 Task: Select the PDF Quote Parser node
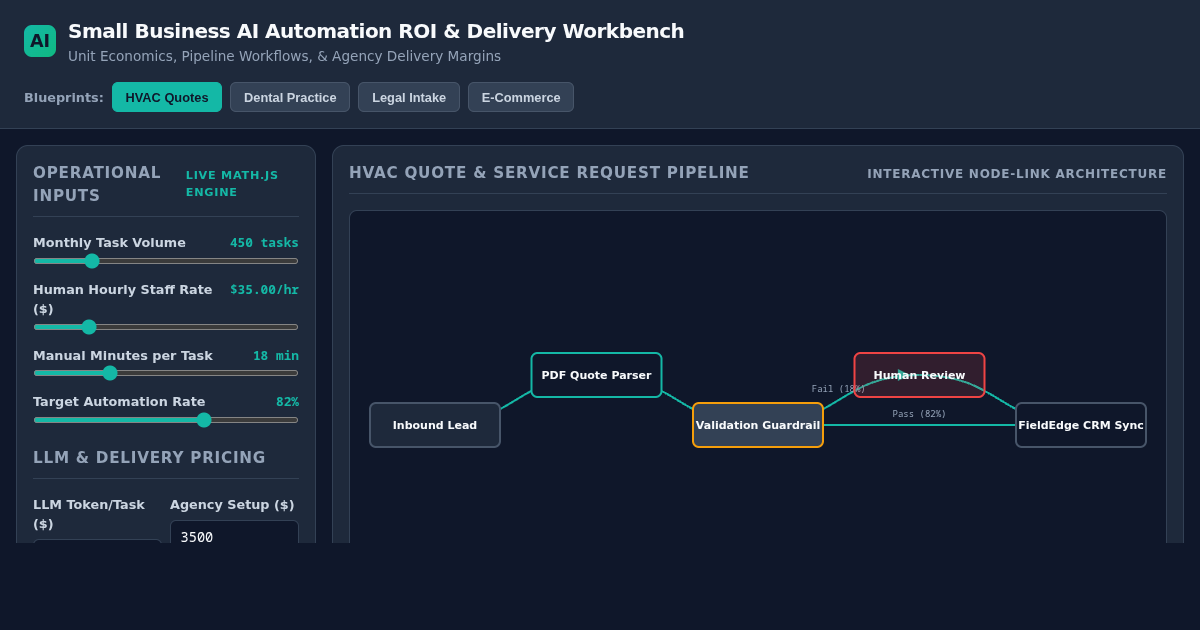pos(596,375)
